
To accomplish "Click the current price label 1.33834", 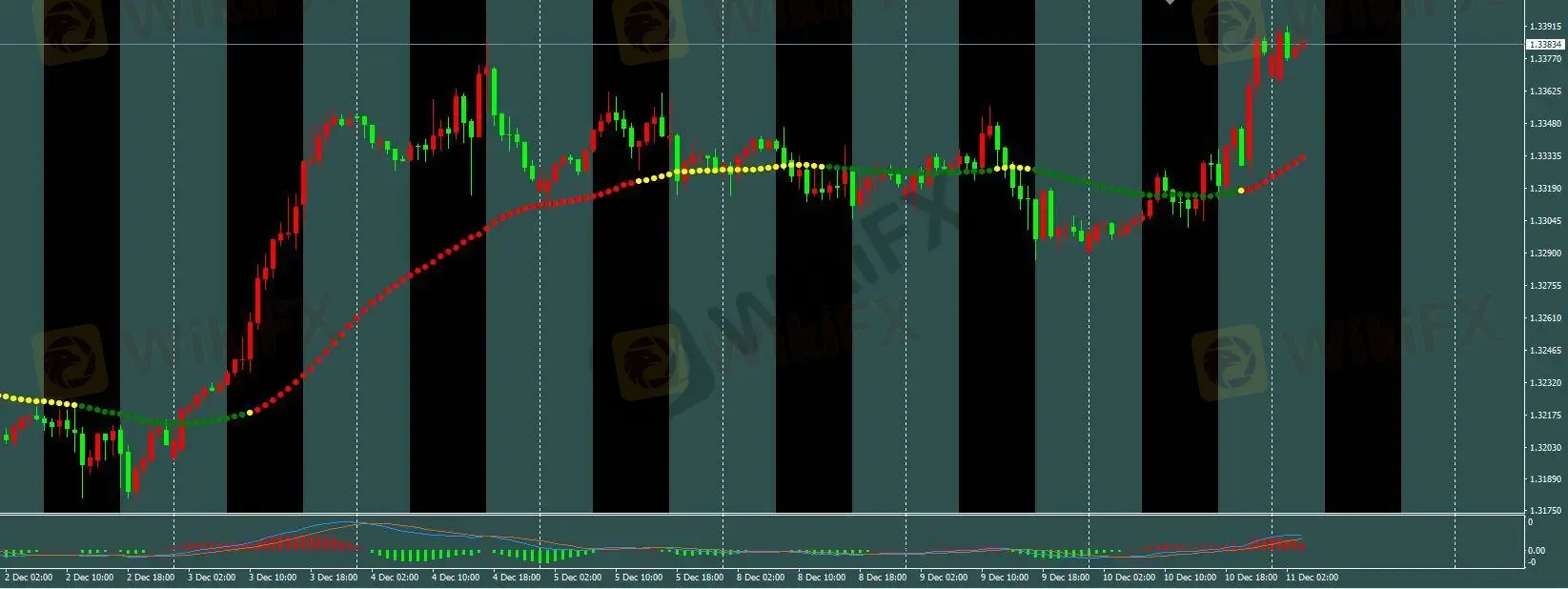I will point(1545,45).
